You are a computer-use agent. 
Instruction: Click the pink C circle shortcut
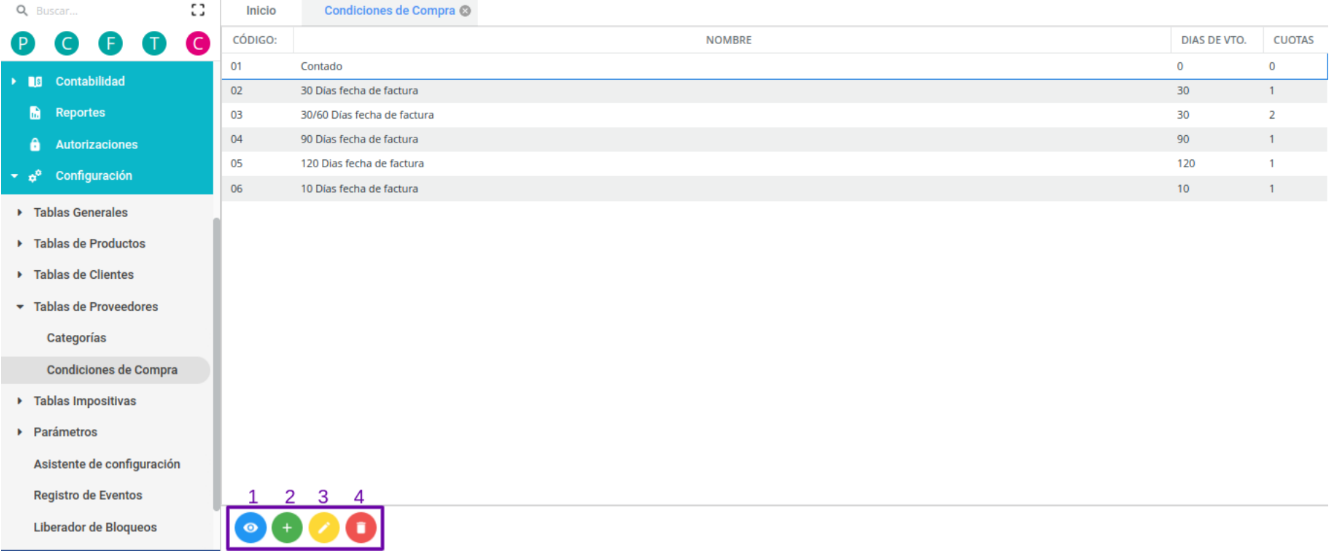(x=198, y=43)
